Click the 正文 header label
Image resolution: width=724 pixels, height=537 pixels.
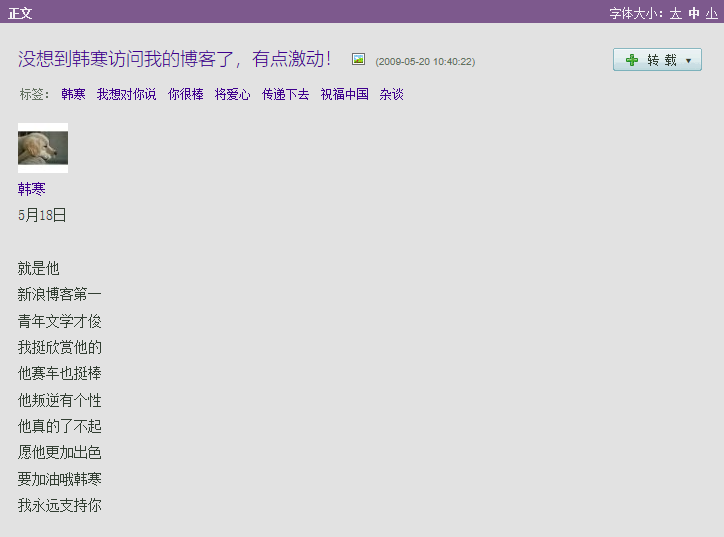click(20, 13)
